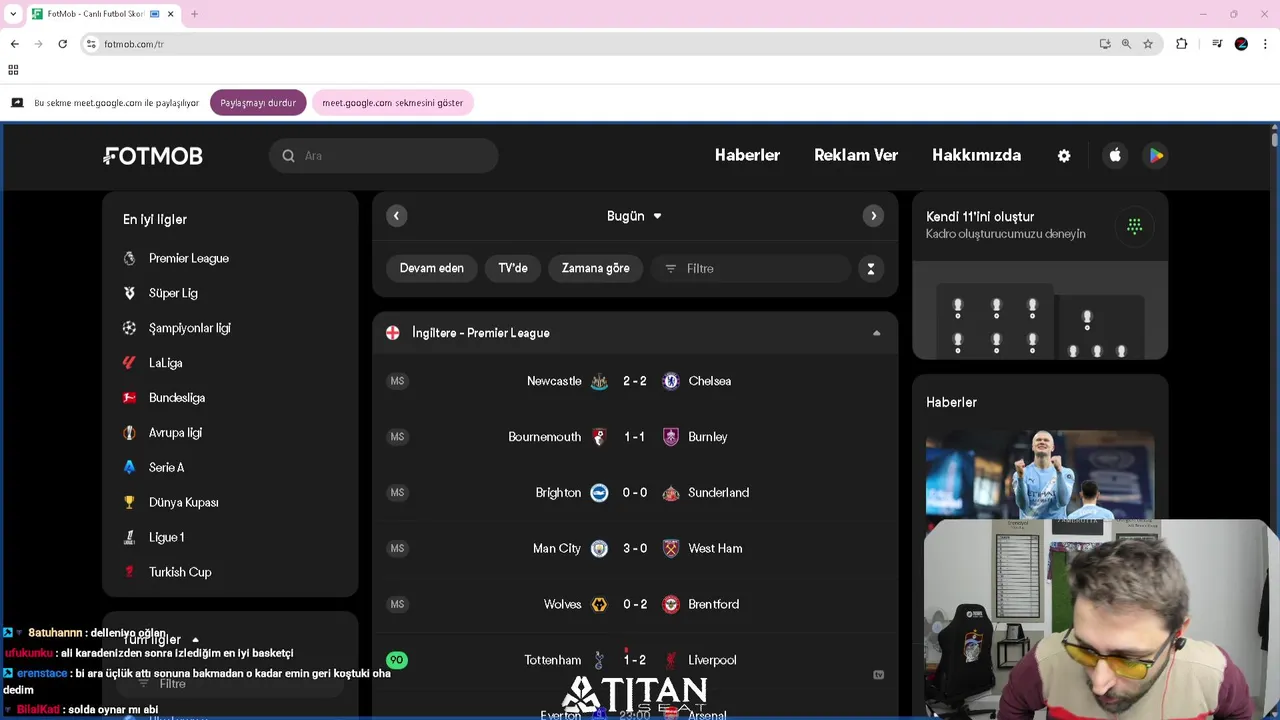Click the collapse-all leagues icon
The height and width of the screenshot is (720, 1280).
(870, 268)
